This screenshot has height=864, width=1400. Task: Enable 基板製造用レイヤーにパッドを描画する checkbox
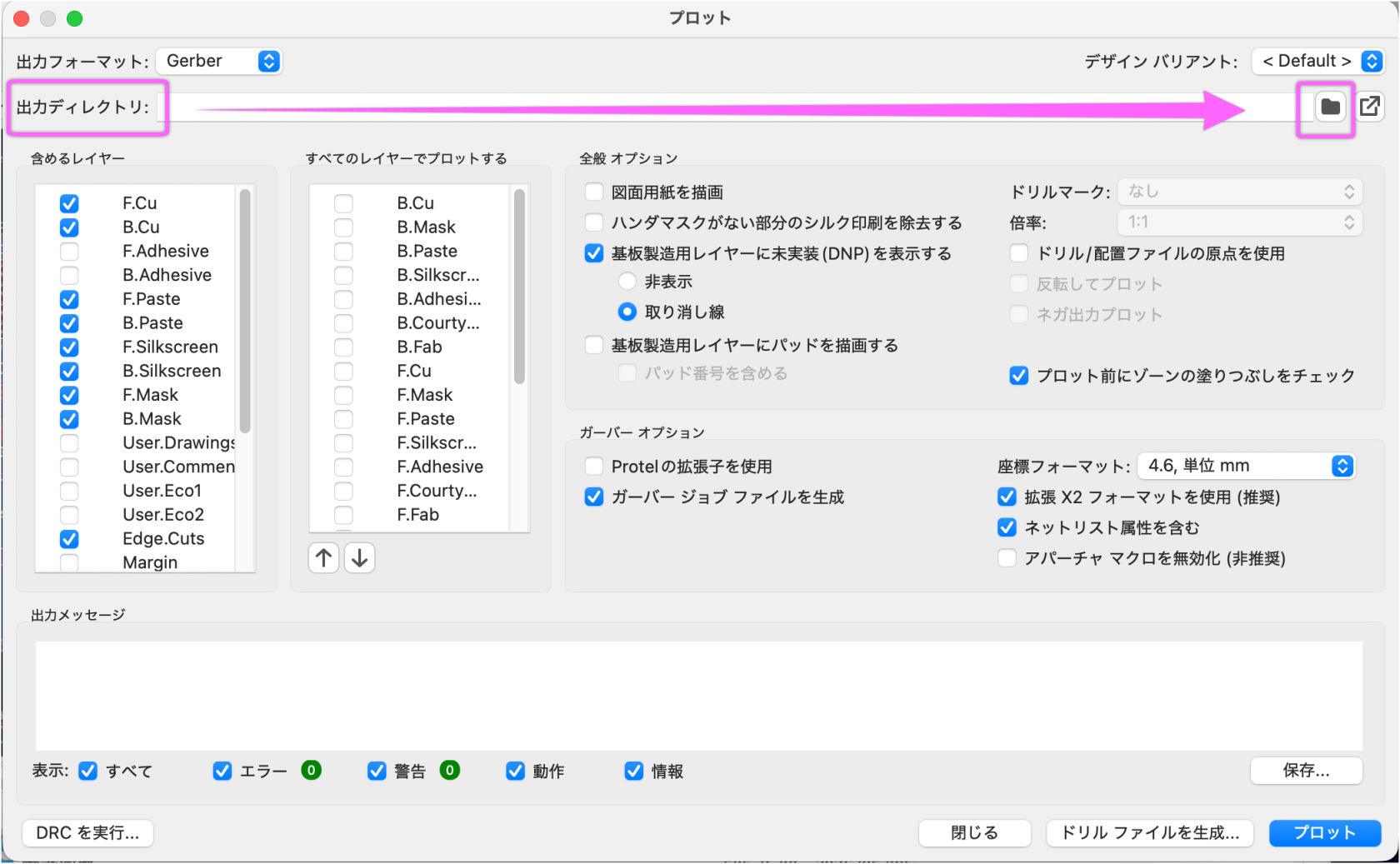594,345
